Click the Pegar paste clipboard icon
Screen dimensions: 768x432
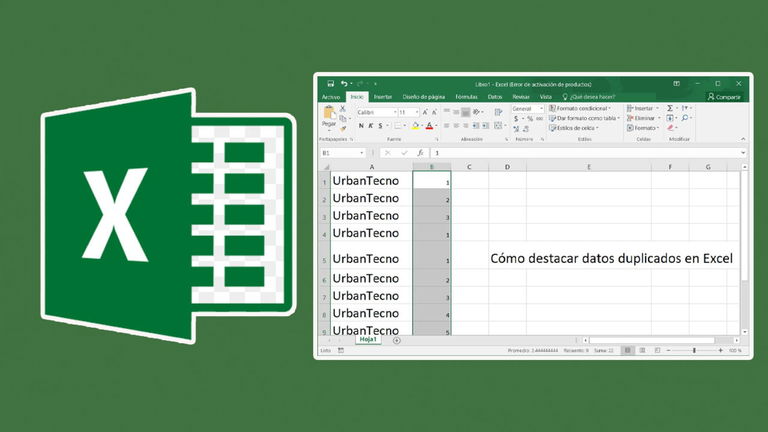tap(329, 114)
